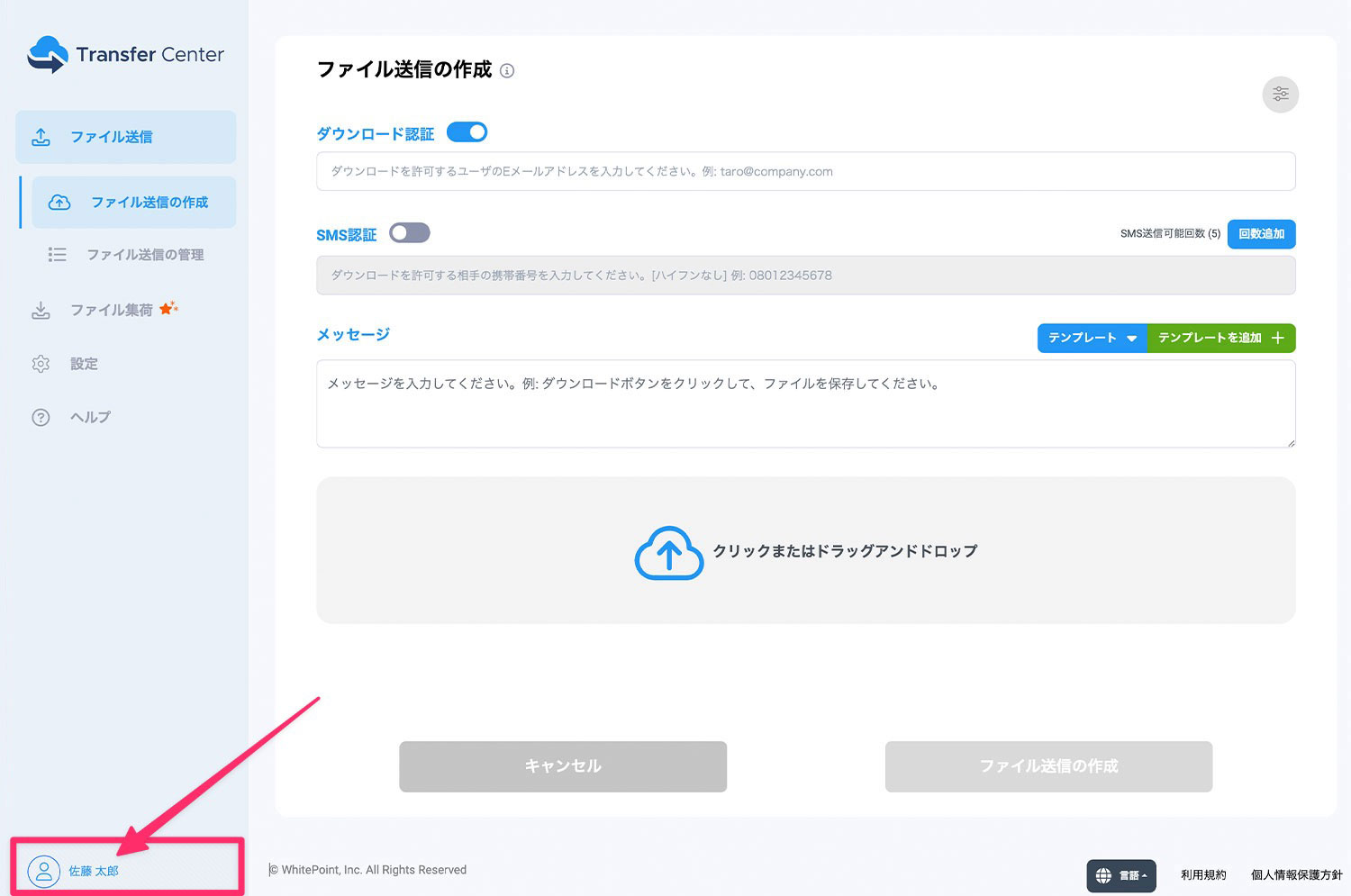
Task: Click the settings gear icon in sidebar
Action: point(41,363)
